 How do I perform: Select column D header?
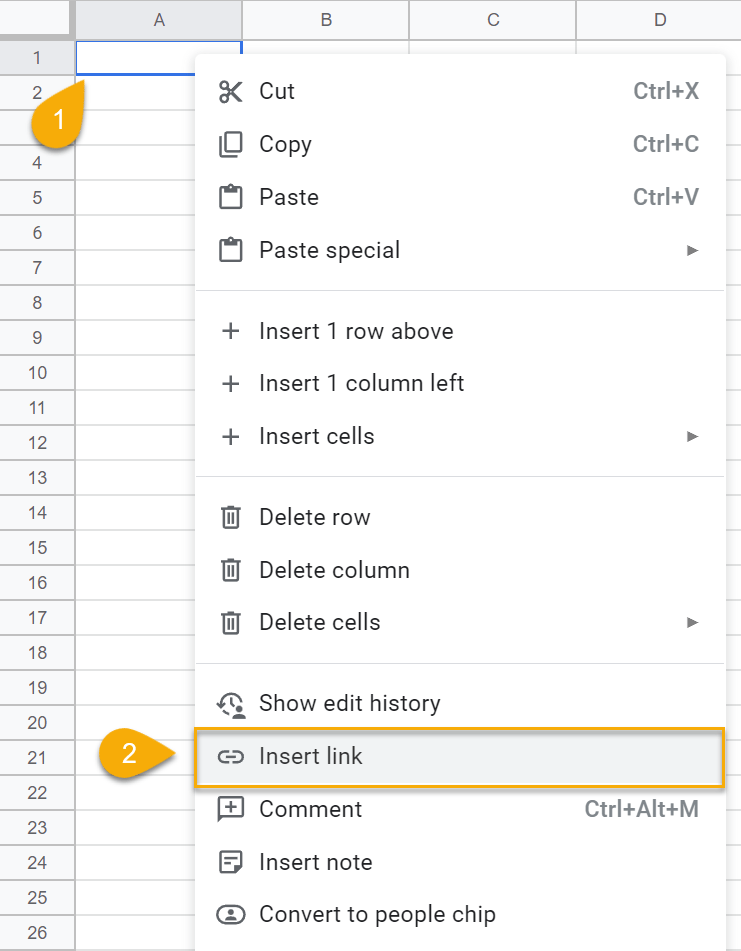660,20
